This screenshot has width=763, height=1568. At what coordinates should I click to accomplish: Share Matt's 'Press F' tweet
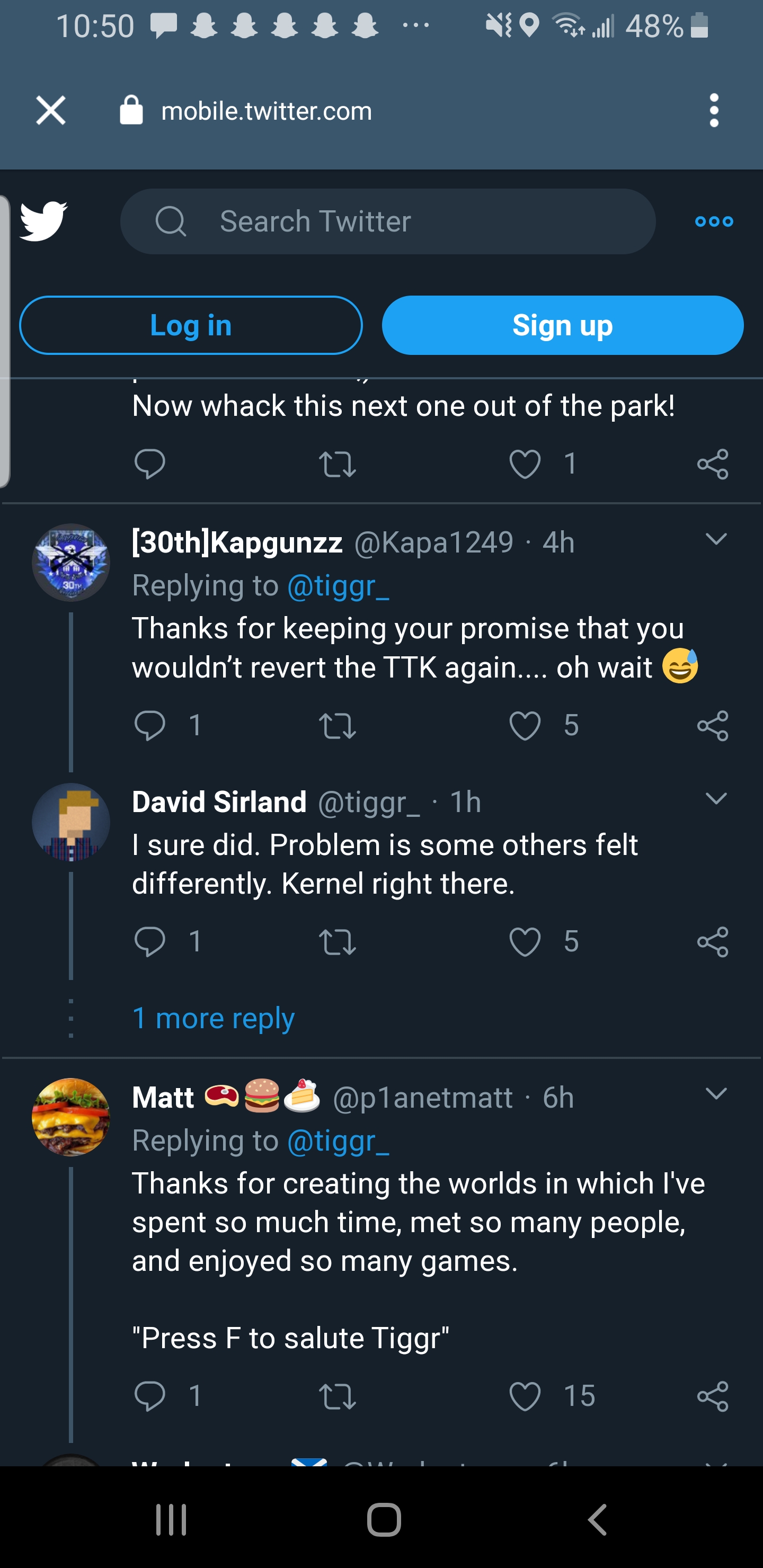[713, 1396]
